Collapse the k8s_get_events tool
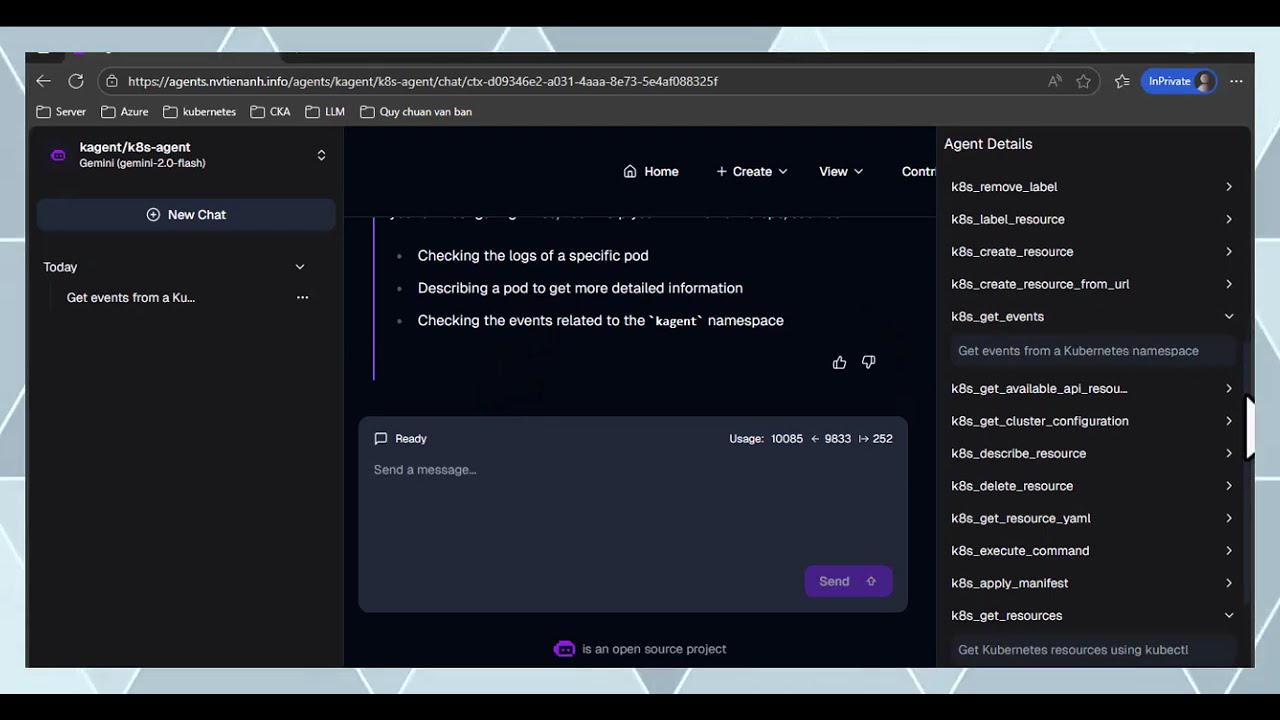The width and height of the screenshot is (1280, 720). tap(1092, 317)
